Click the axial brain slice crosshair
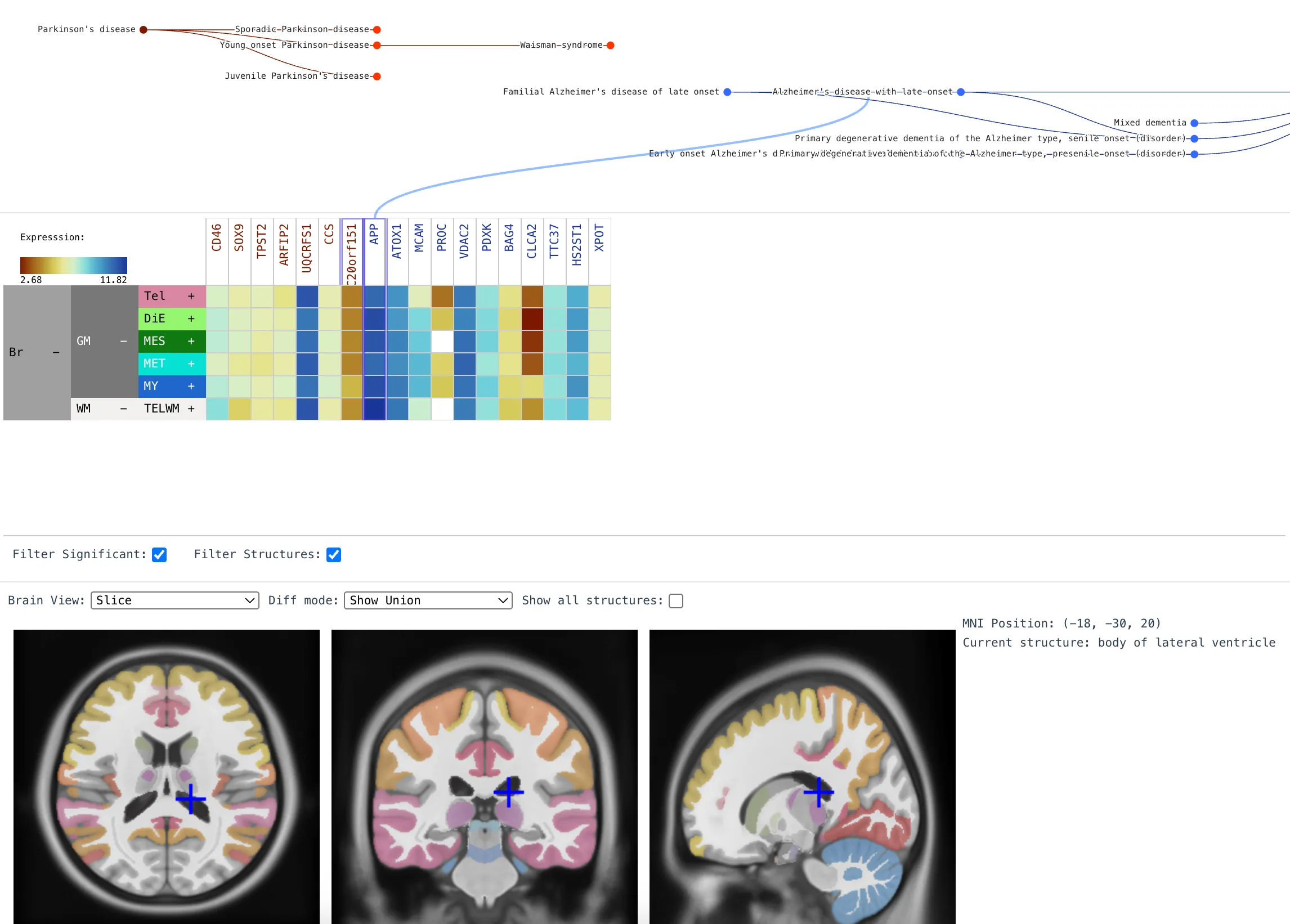The width and height of the screenshot is (1290, 924). [x=191, y=799]
